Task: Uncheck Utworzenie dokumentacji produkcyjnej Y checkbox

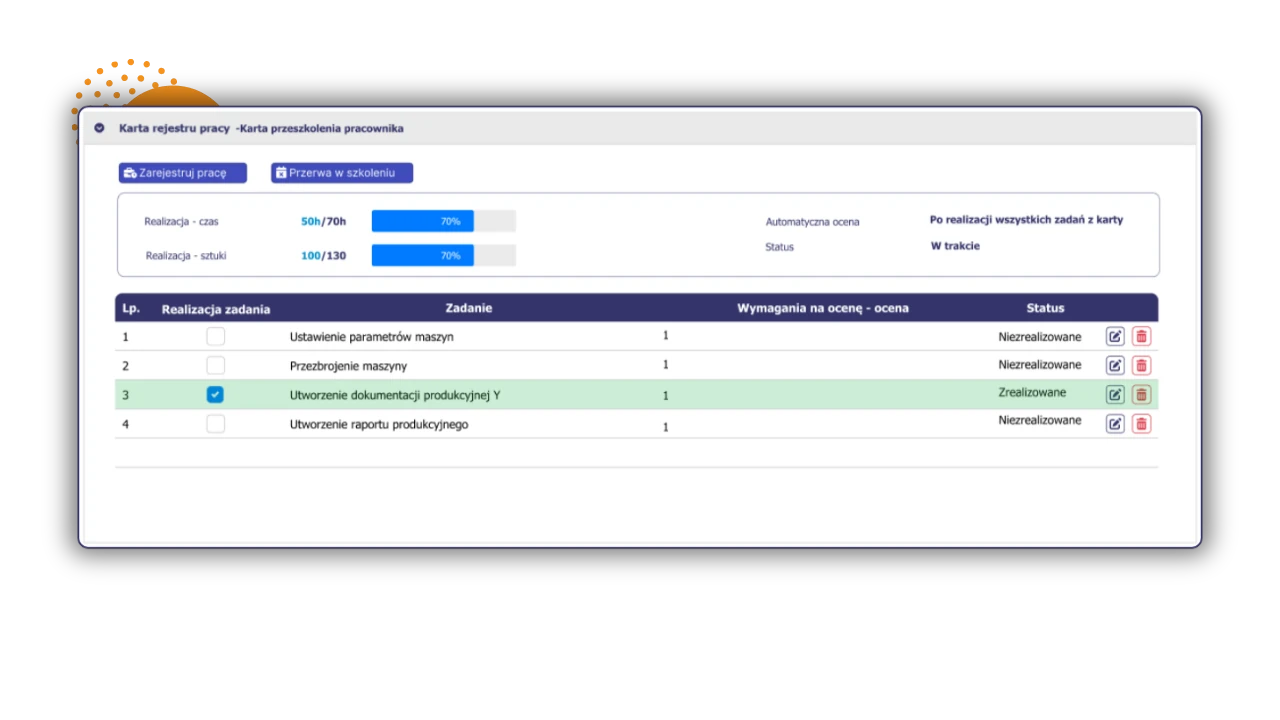Action: tap(215, 395)
